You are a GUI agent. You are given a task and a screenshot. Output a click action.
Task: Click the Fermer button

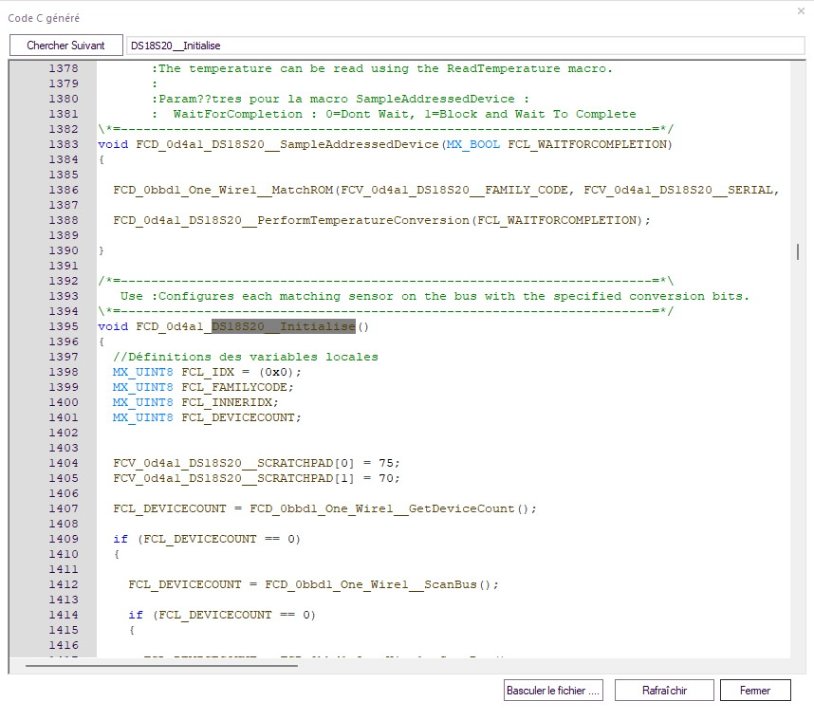pos(755,690)
